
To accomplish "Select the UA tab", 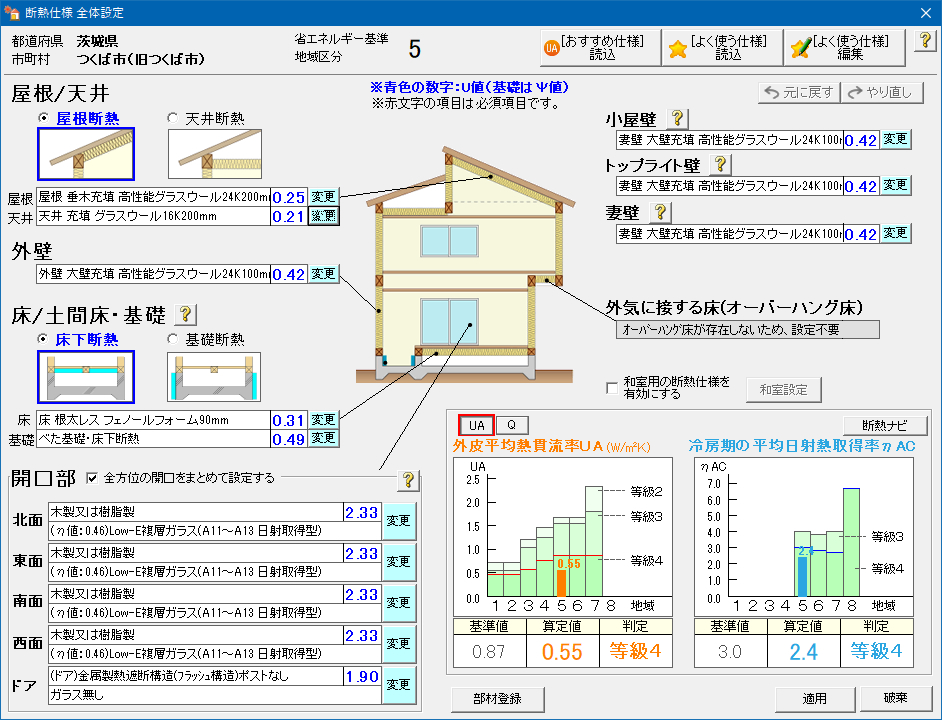I will [x=476, y=425].
